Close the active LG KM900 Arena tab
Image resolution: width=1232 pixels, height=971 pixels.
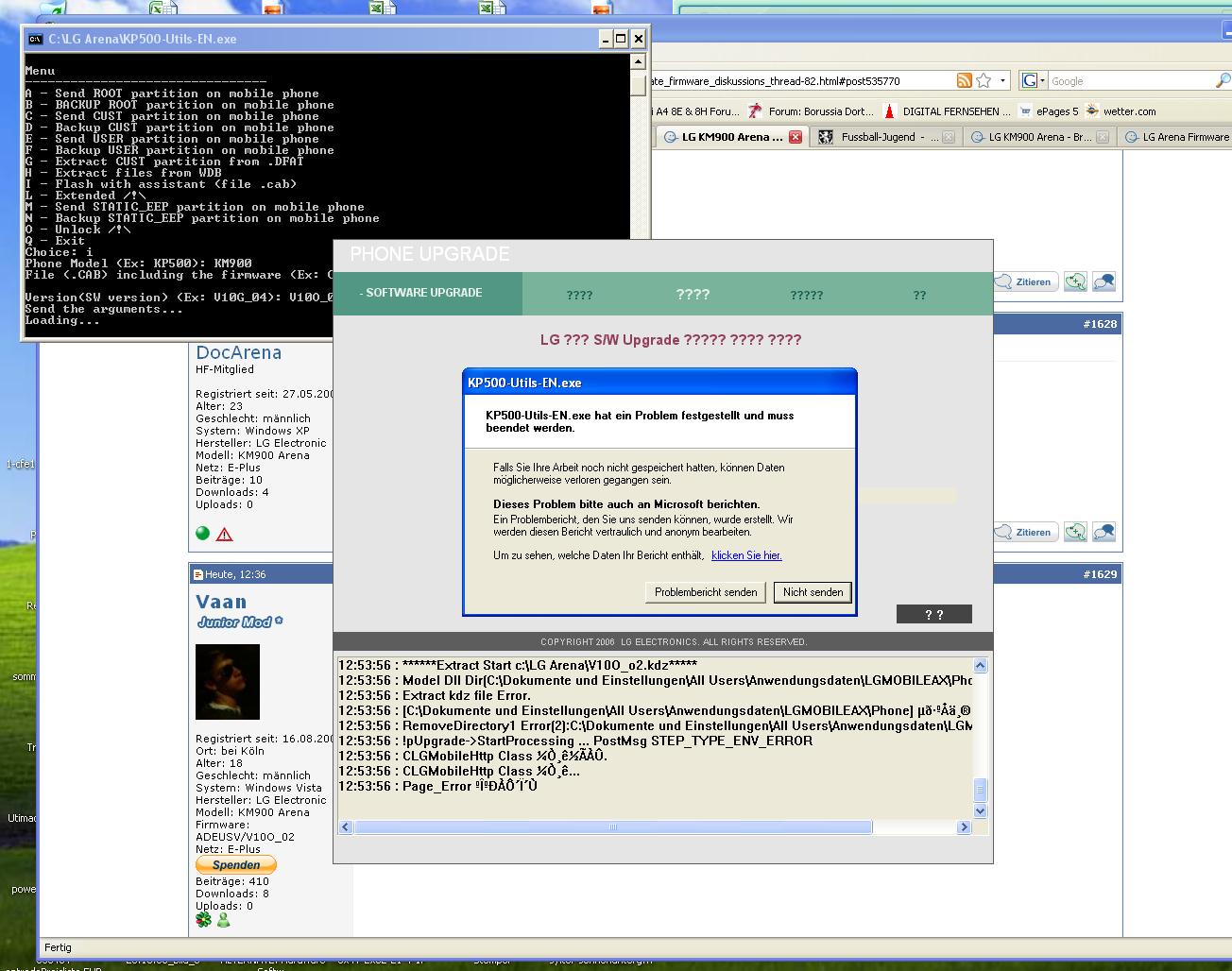(796, 137)
